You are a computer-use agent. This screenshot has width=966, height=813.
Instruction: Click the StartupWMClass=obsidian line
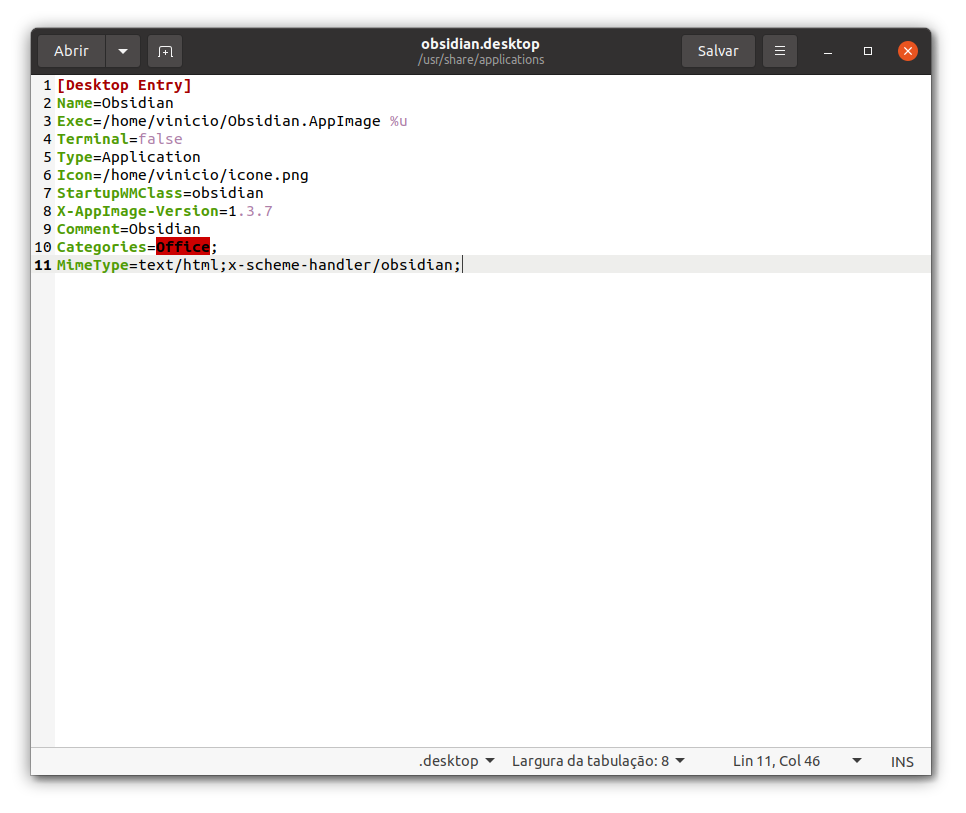click(160, 193)
